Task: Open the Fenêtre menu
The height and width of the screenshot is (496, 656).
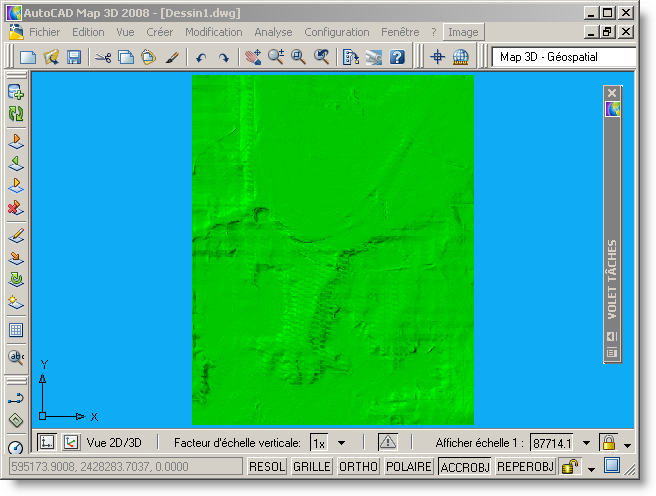Action: tap(400, 32)
